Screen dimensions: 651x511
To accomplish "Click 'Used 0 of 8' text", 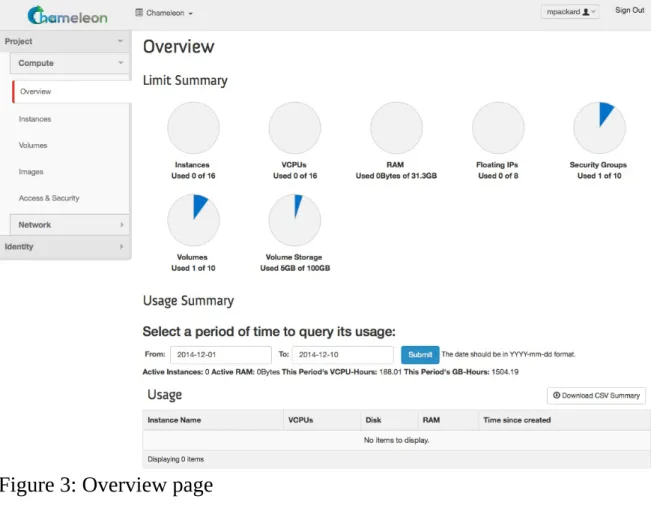I will point(498,176).
